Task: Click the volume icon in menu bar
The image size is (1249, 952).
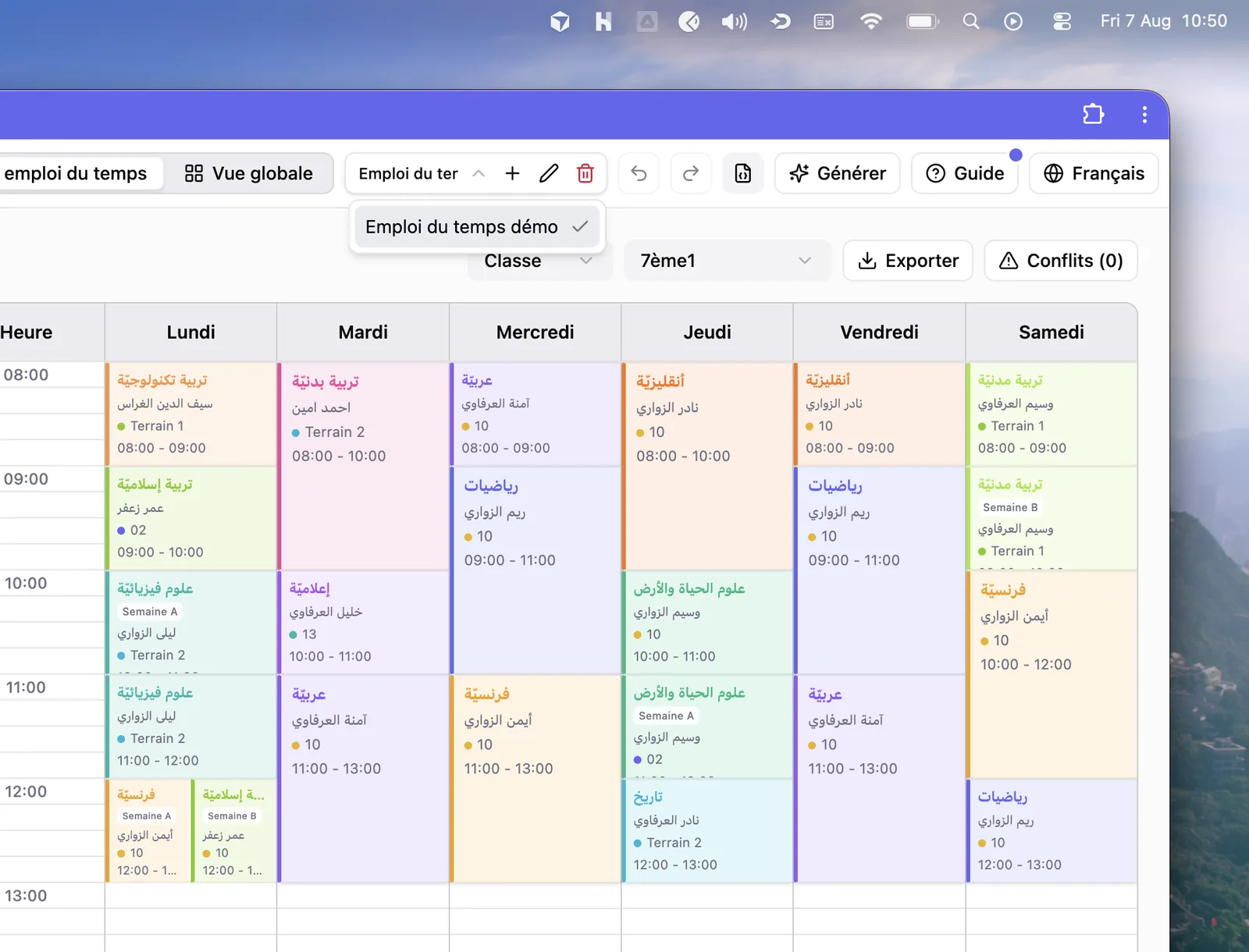Action: pos(734,21)
